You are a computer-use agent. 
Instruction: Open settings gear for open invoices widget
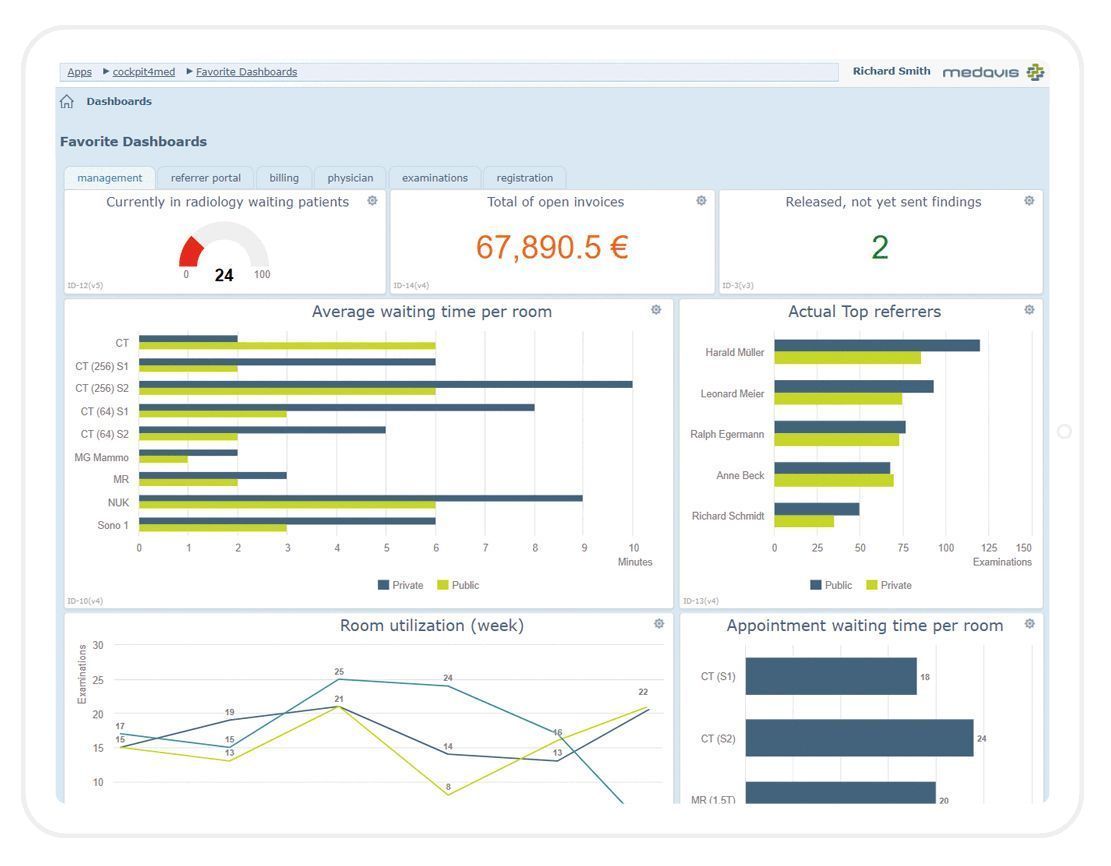[x=701, y=201]
